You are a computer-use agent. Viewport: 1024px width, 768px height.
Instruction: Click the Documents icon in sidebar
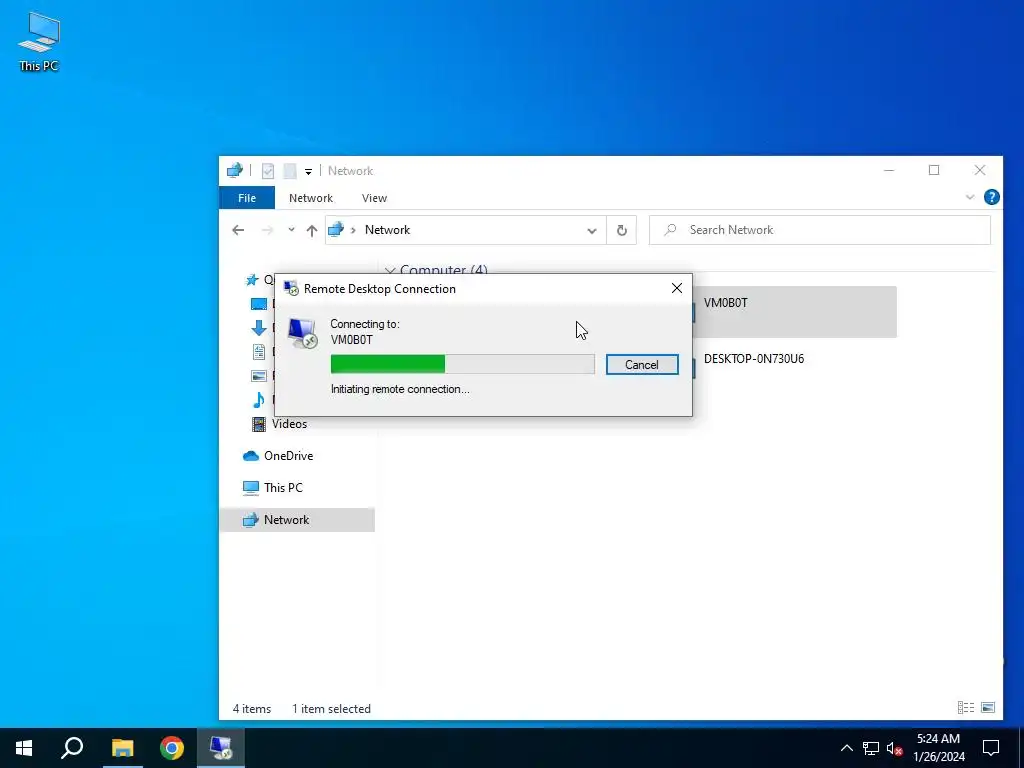[259, 352]
